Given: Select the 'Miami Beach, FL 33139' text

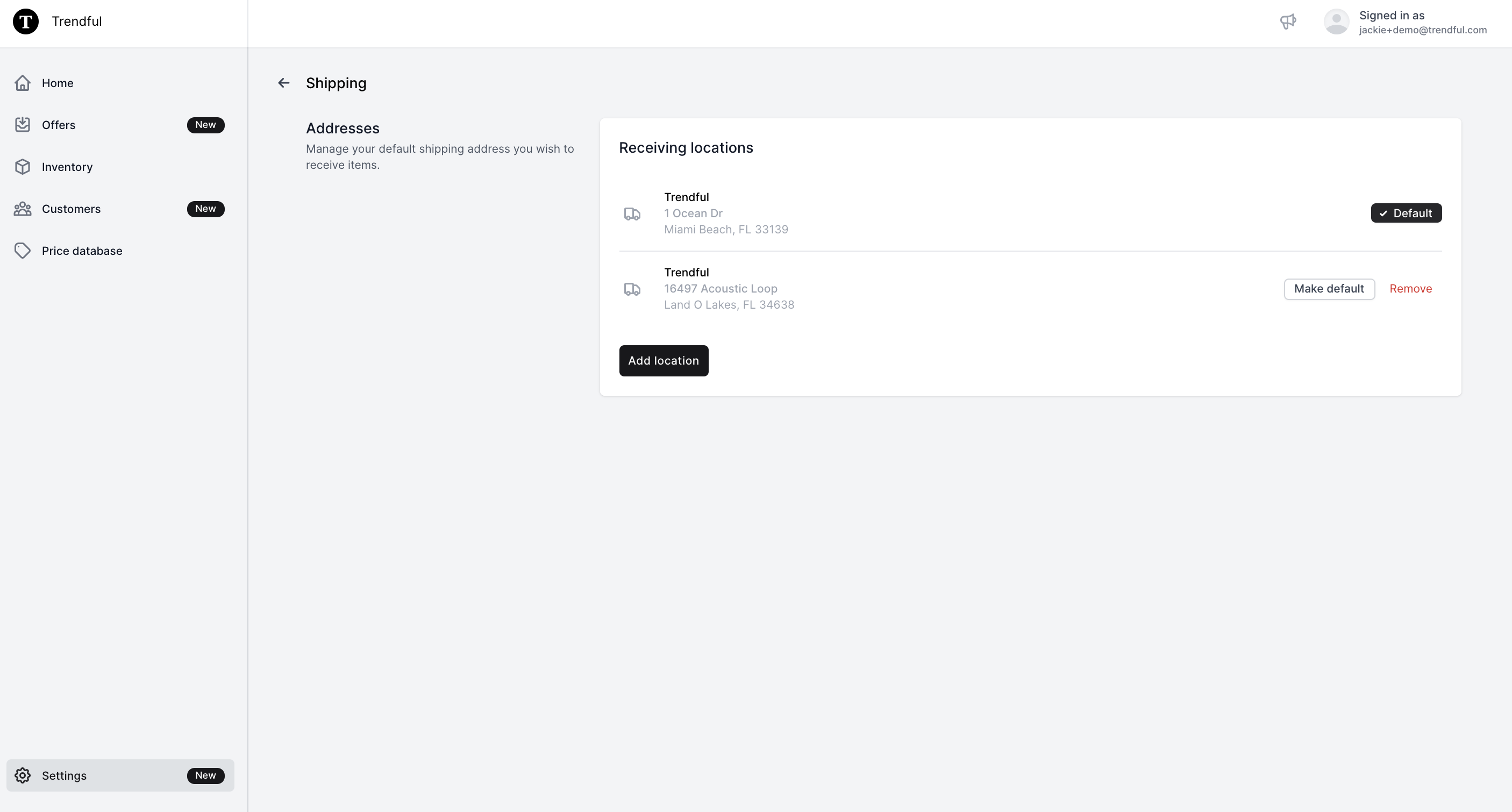Looking at the screenshot, I should [x=726, y=230].
